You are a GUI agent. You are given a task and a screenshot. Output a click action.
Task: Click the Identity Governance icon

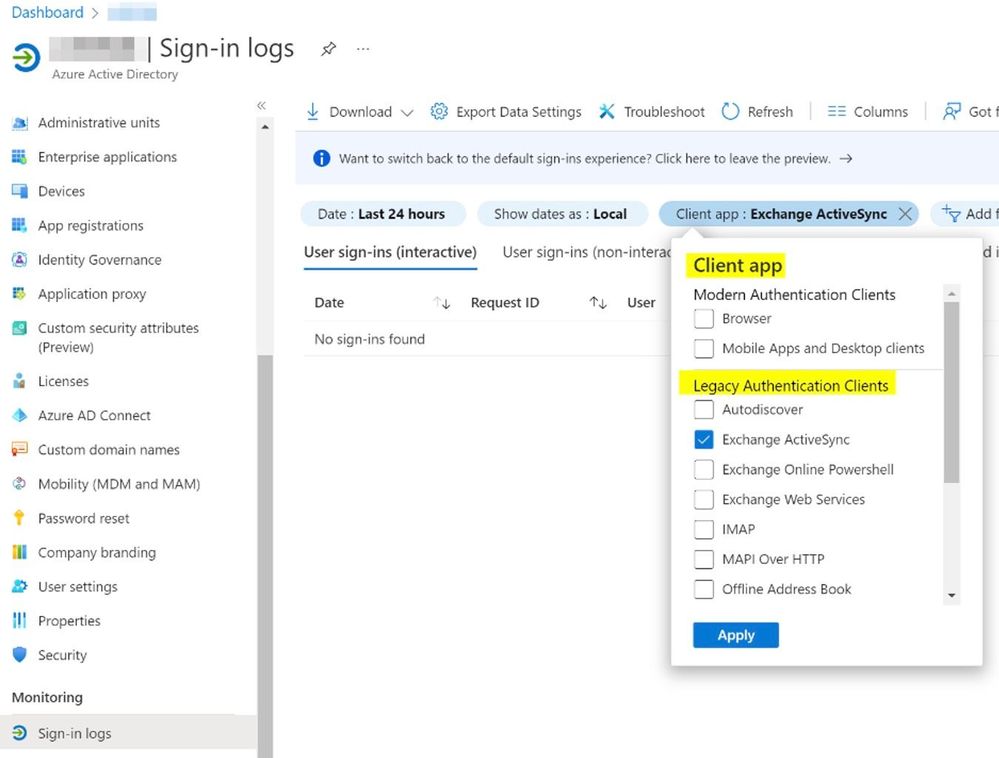pyautogui.click(x=20, y=260)
